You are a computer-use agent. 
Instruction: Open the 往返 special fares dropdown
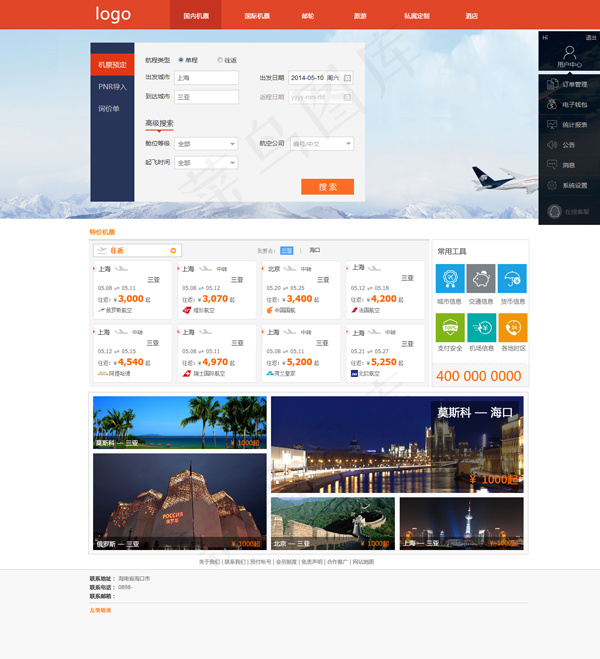pyautogui.click(x=137, y=250)
